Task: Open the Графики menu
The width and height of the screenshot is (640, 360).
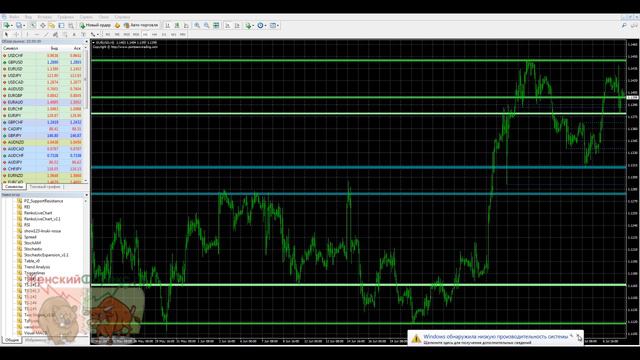Action: [x=65, y=17]
